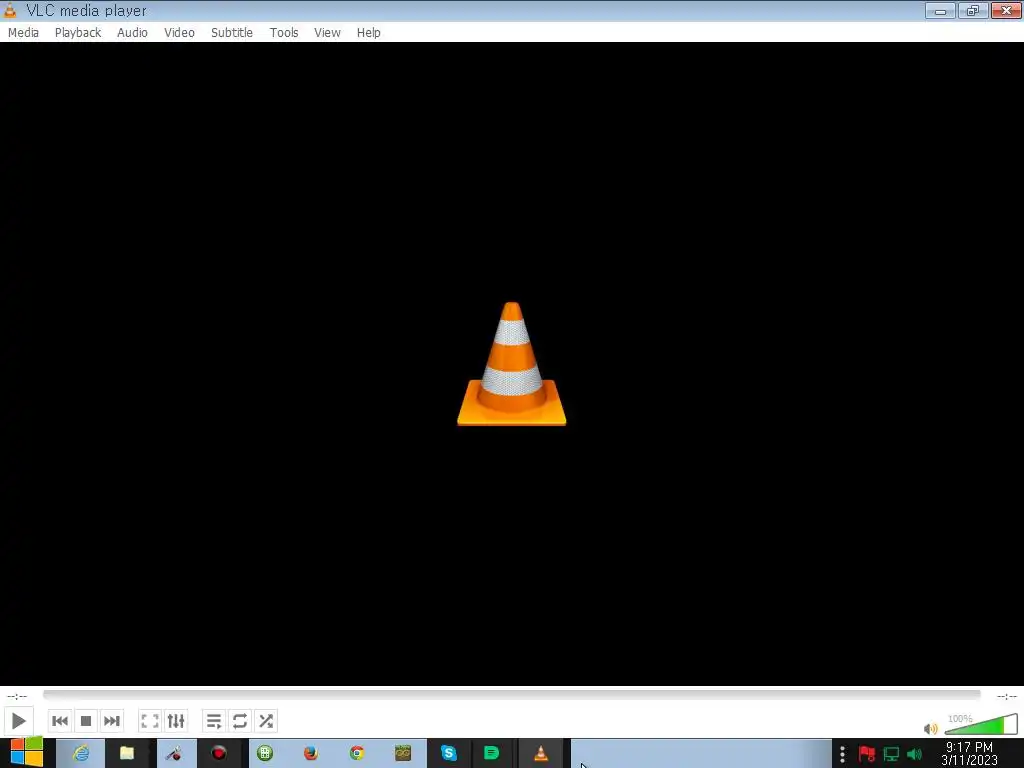Close VLC media player window
The height and width of the screenshot is (768, 1024).
pyautogui.click(x=1006, y=10)
